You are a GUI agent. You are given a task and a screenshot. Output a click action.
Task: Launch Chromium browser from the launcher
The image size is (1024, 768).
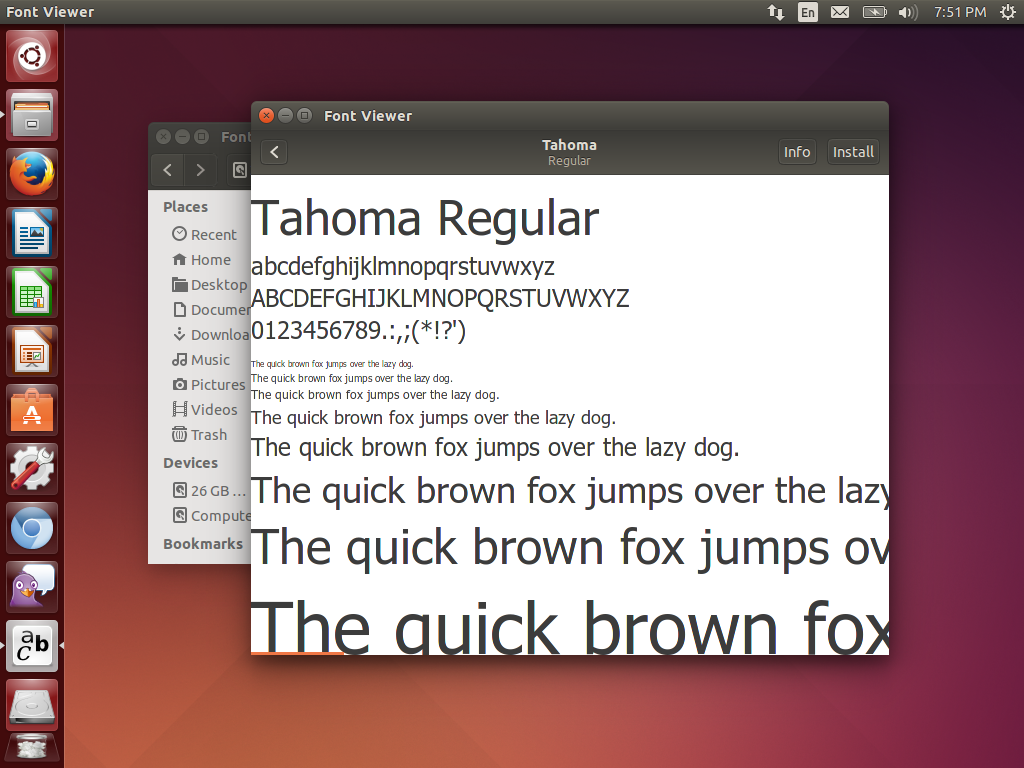click(x=33, y=527)
